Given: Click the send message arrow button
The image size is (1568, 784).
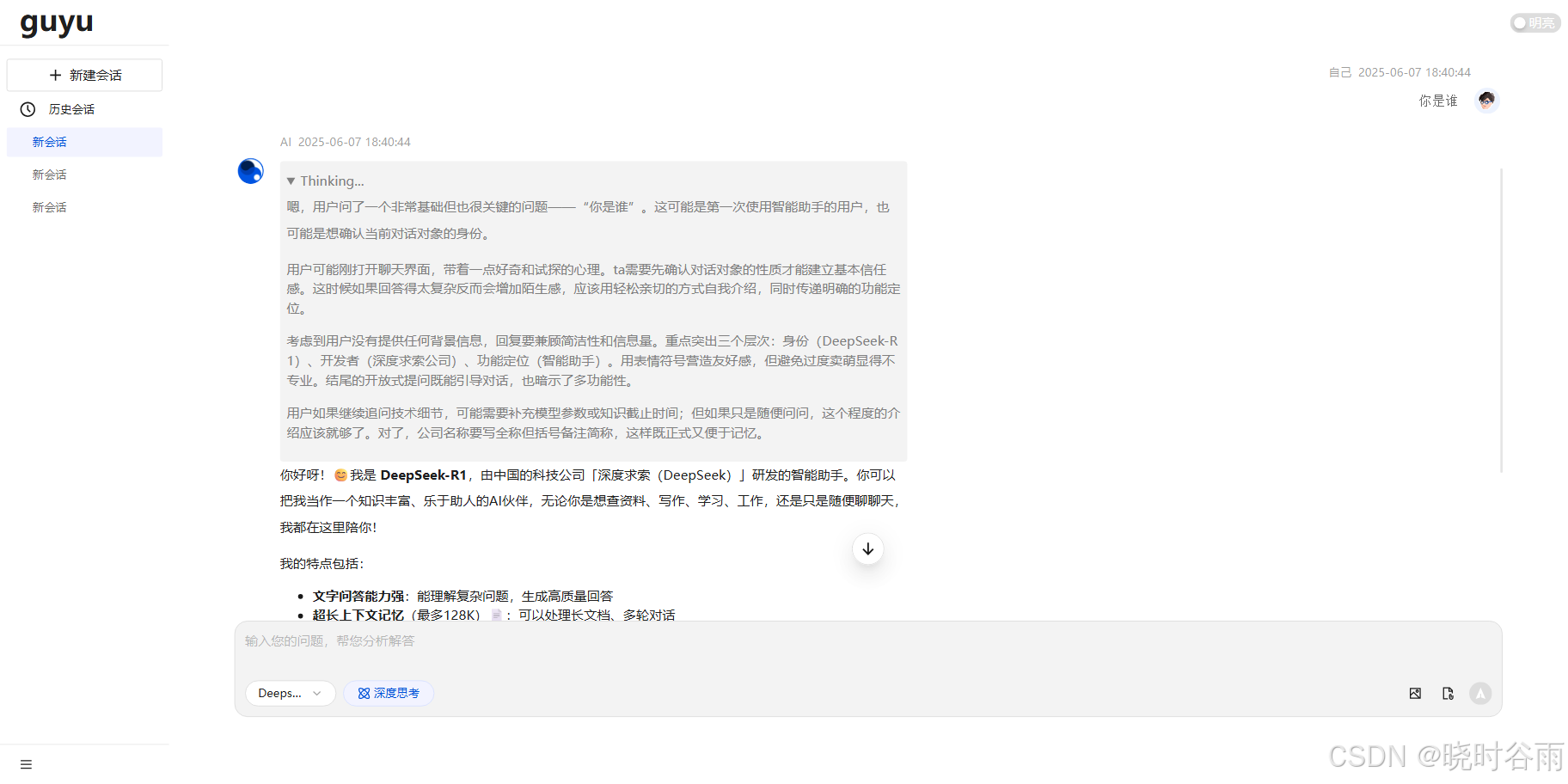Looking at the screenshot, I should [1480, 694].
